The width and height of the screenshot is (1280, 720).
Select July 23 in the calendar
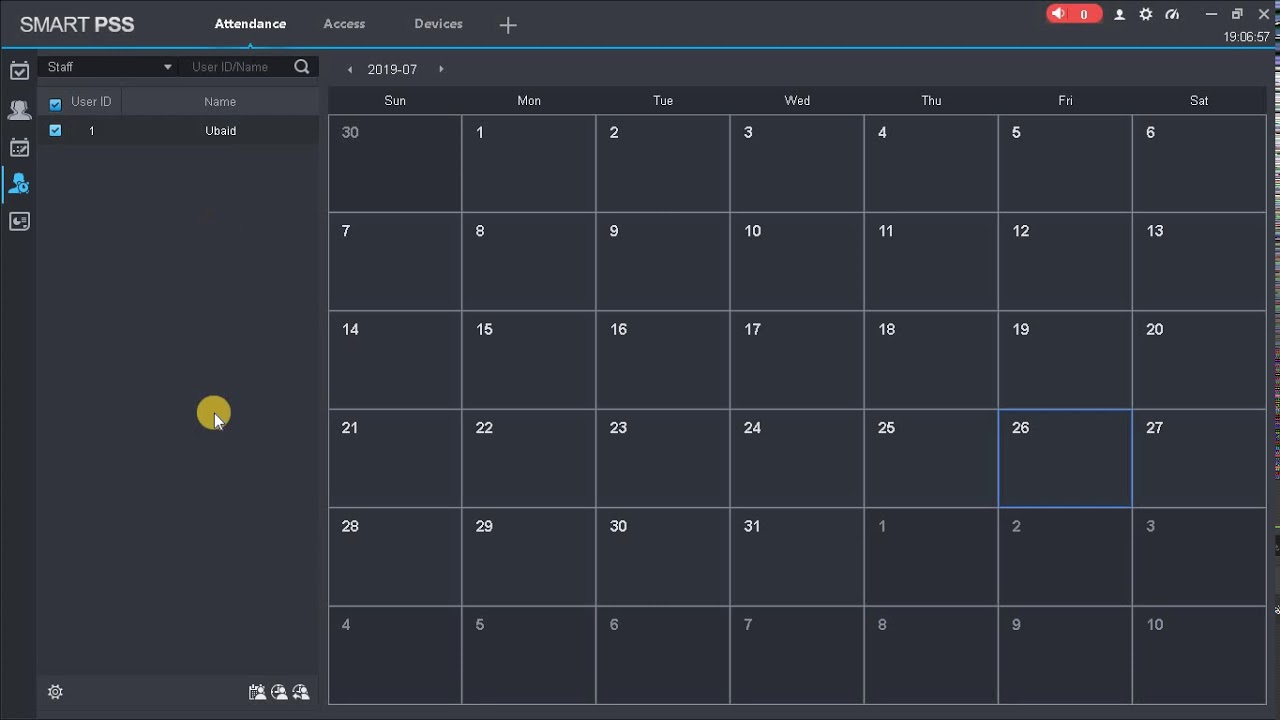coord(663,458)
